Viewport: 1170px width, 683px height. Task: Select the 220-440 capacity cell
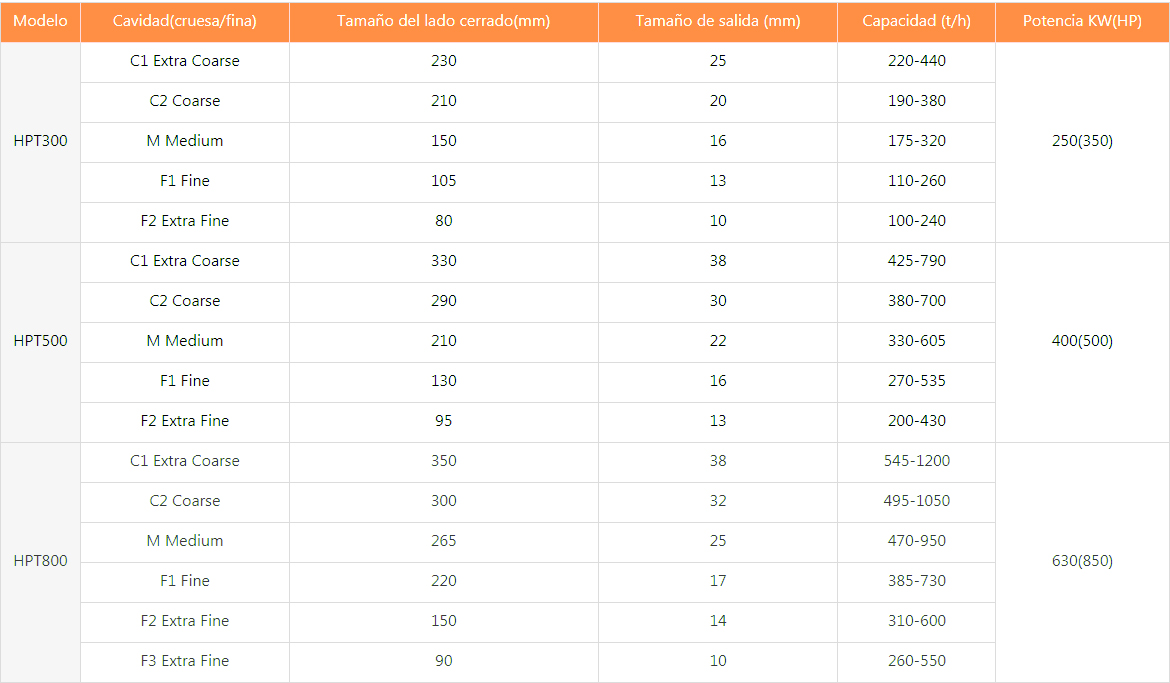(x=917, y=61)
